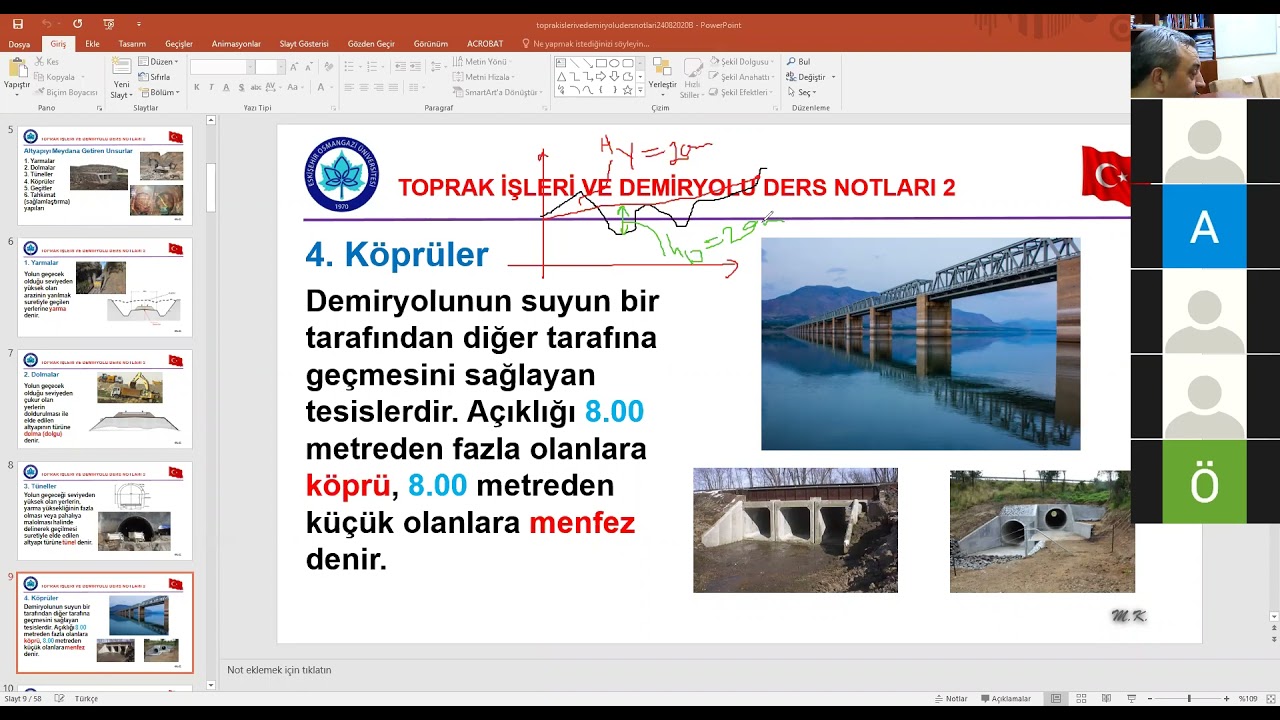This screenshot has height=720, width=1280.
Task: Switch to the Ekle ribbon tab
Action: coord(92,44)
